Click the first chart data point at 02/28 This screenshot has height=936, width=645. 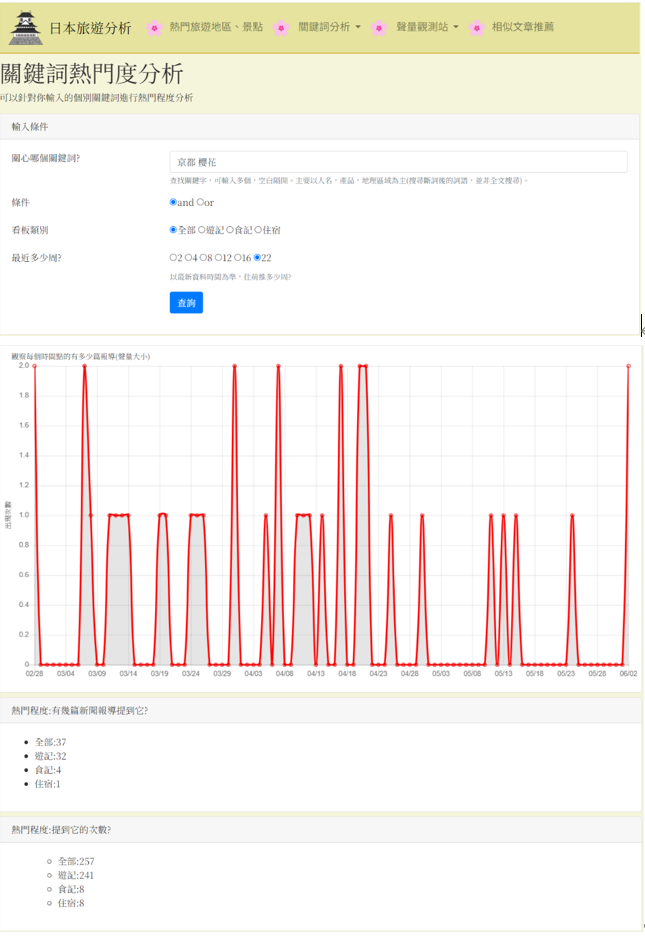35,366
